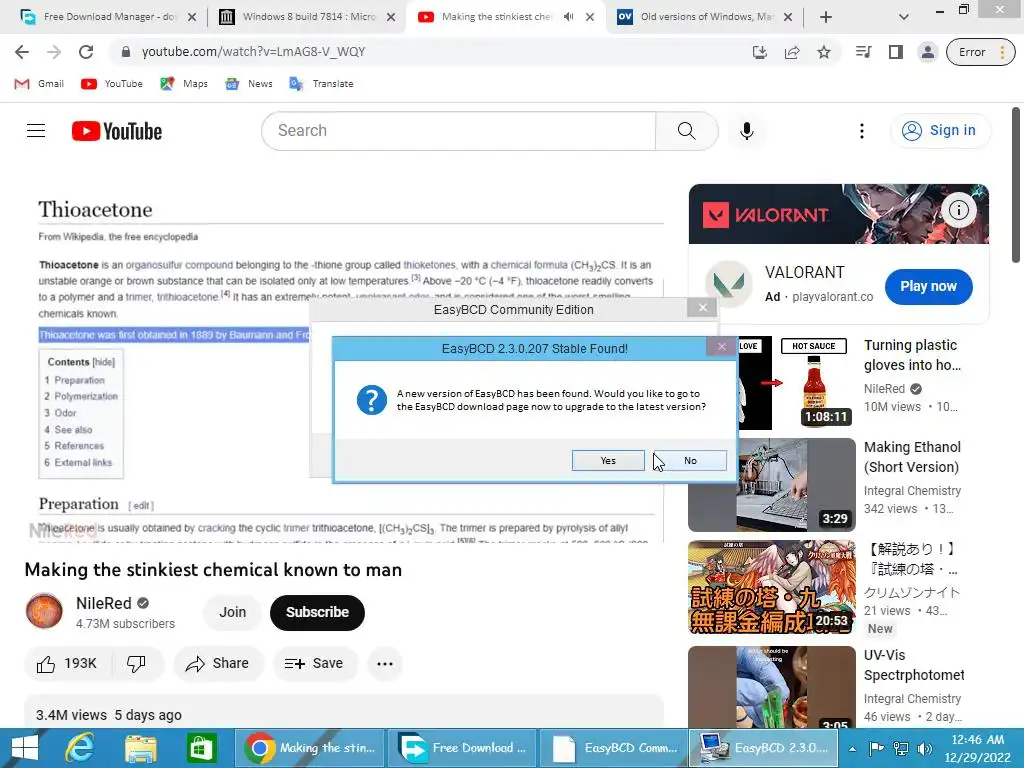The image size is (1024, 768).
Task: Open NileRed channel avatar
Action: (44, 611)
